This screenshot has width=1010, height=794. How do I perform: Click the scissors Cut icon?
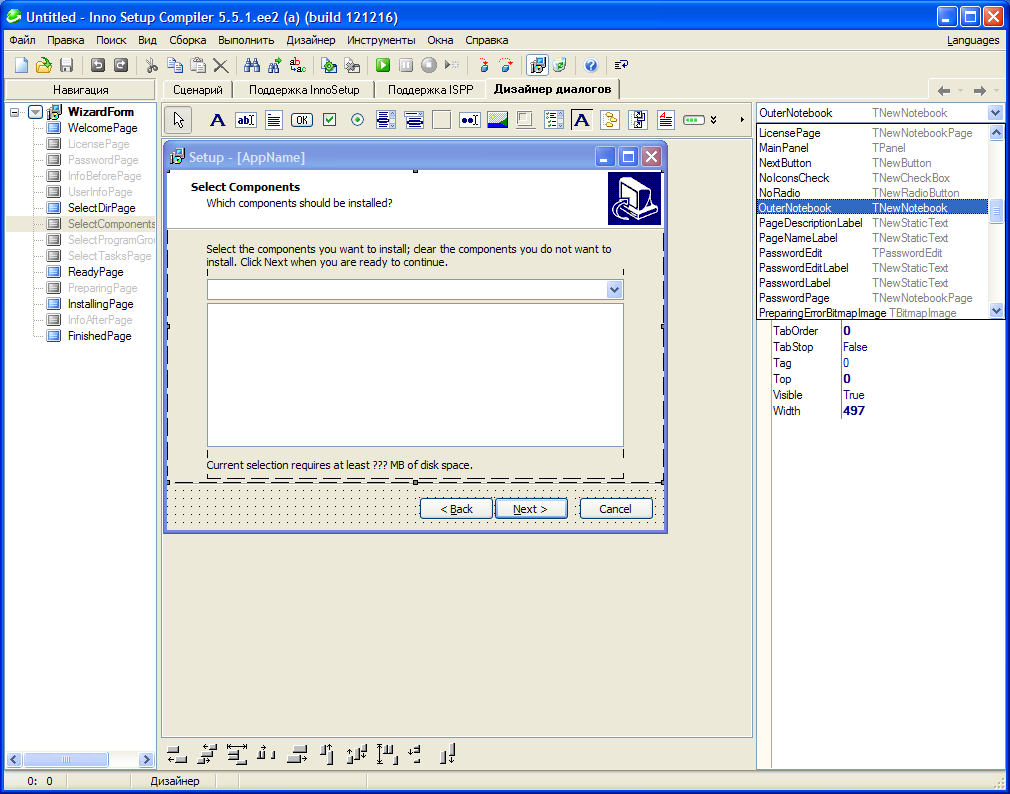(x=151, y=65)
